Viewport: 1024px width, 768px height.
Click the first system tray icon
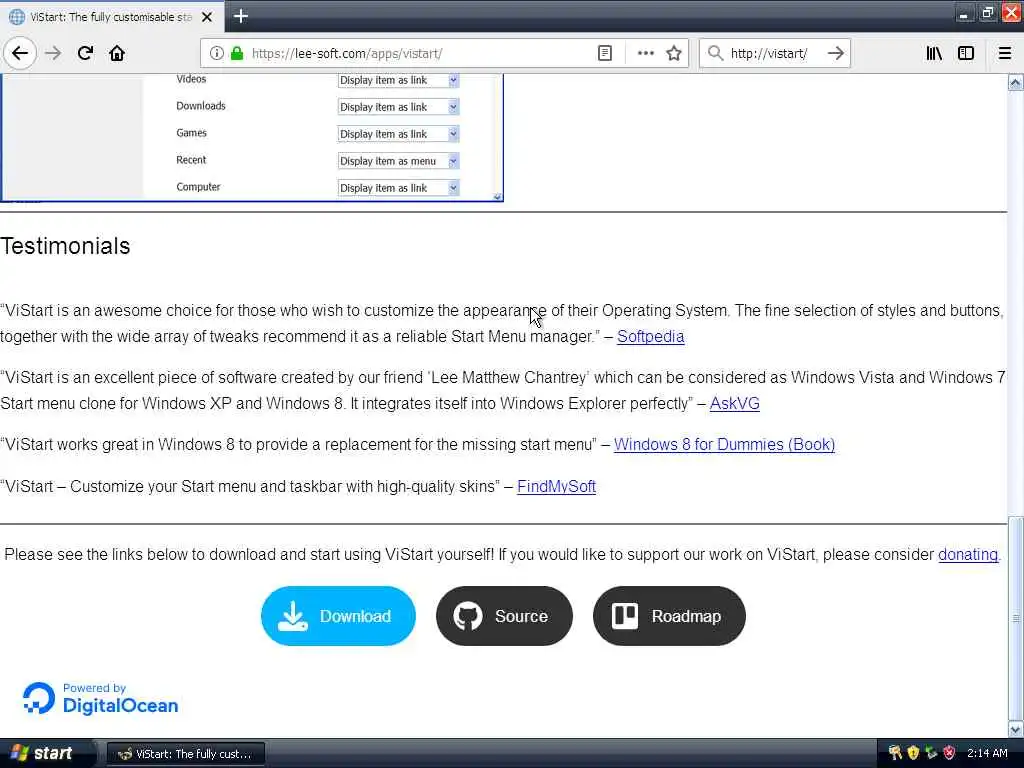[x=895, y=753]
